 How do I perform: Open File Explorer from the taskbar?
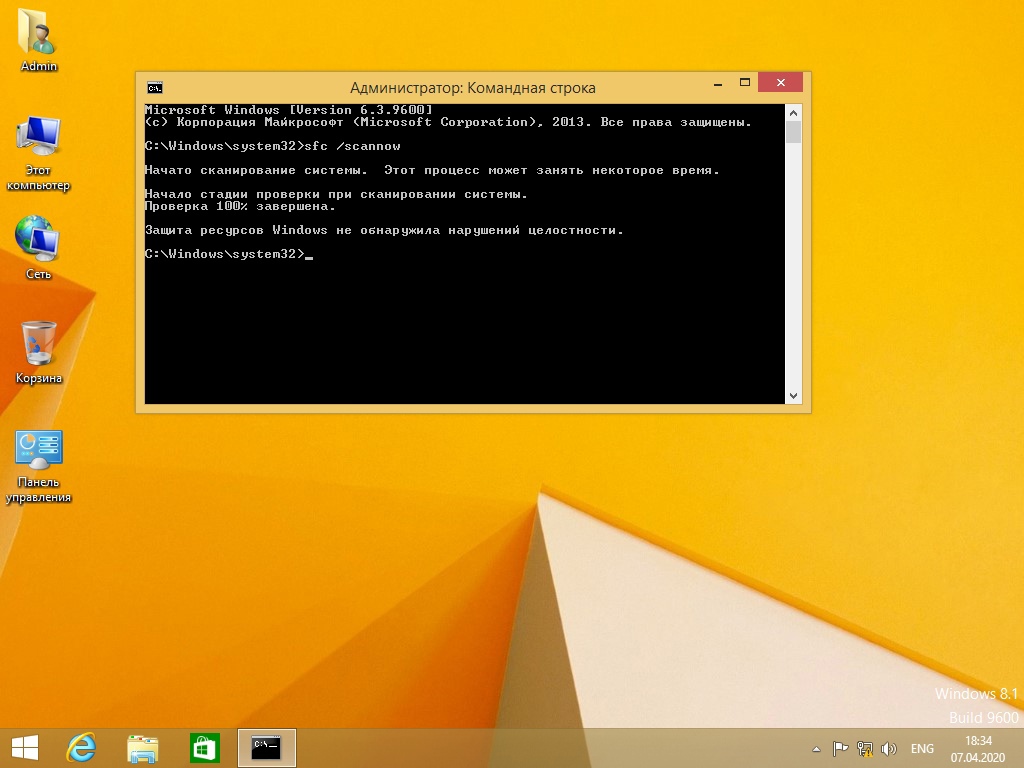point(143,747)
